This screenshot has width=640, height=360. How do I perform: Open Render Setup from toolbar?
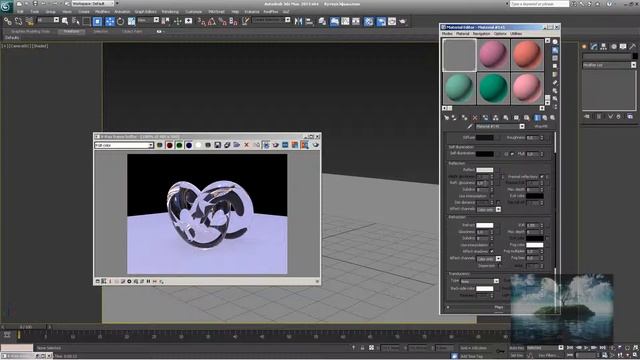[x=381, y=21]
